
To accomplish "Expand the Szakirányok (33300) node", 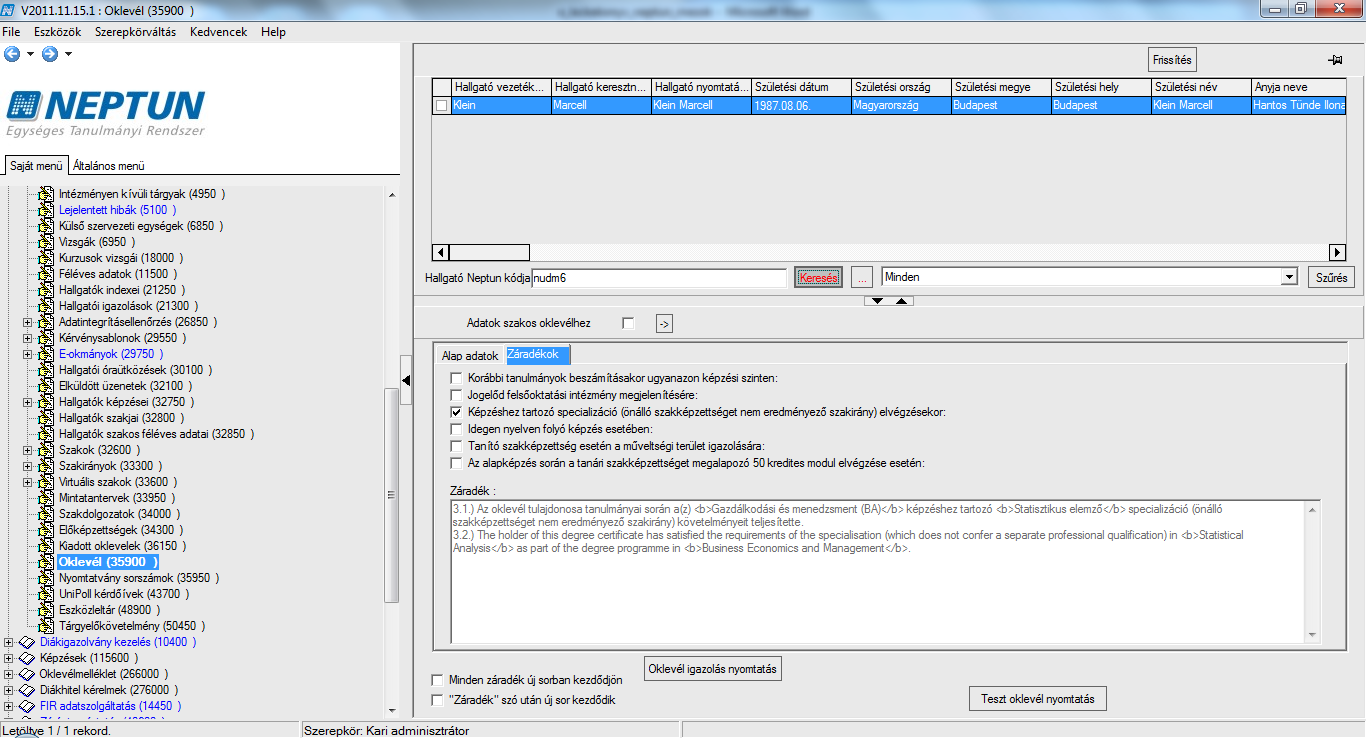I will tap(27, 466).
